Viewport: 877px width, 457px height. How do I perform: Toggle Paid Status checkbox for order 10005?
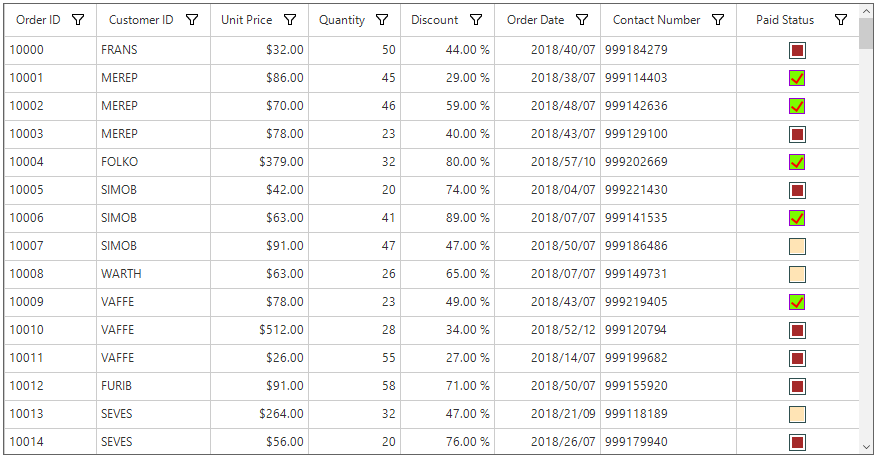pyautogui.click(x=797, y=190)
